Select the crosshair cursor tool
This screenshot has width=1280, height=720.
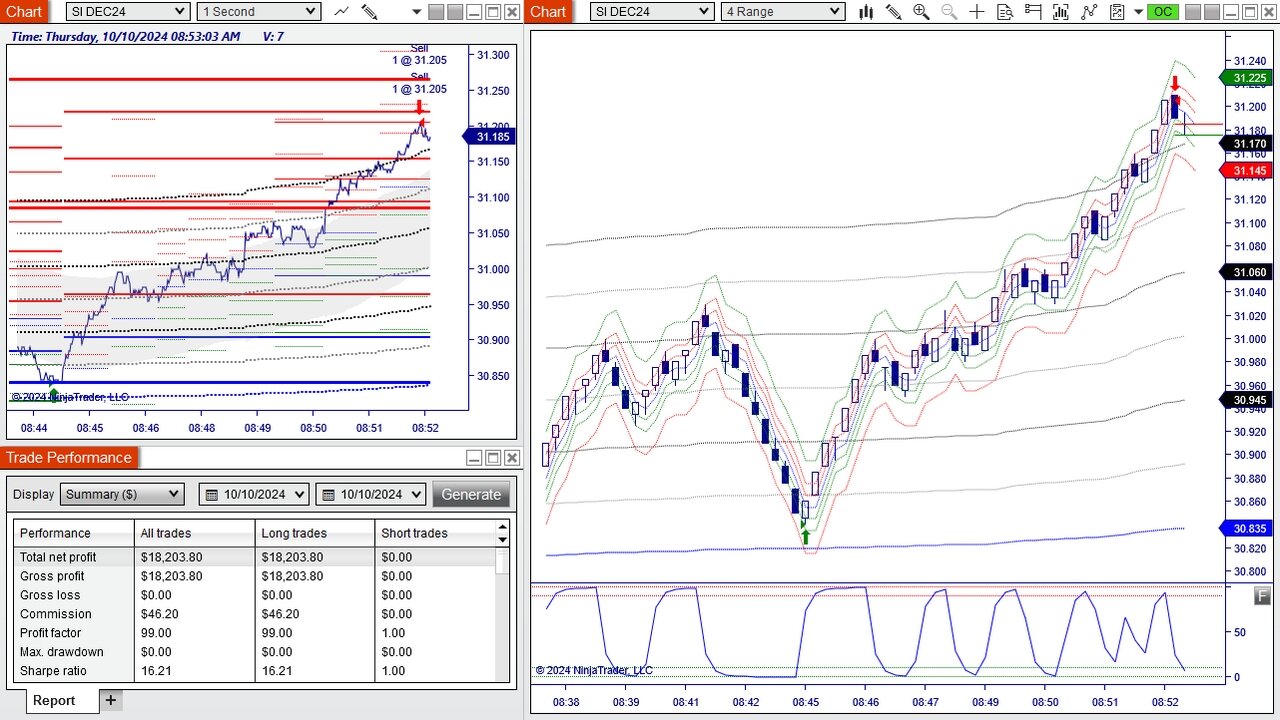977,12
